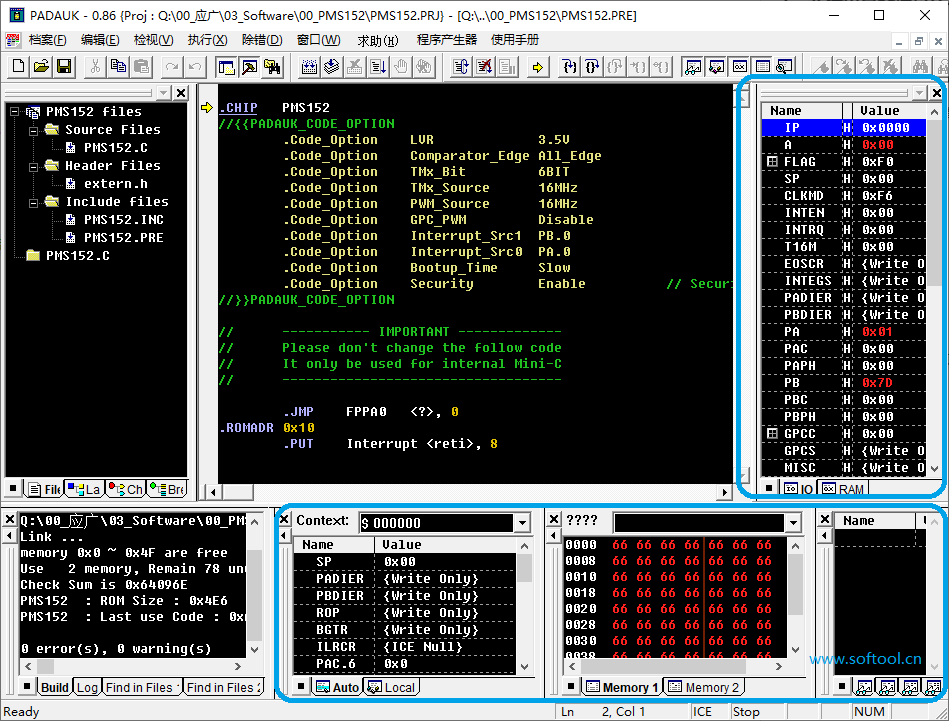Click the New file toolbar icon
The height and width of the screenshot is (721, 949).
click(18, 67)
